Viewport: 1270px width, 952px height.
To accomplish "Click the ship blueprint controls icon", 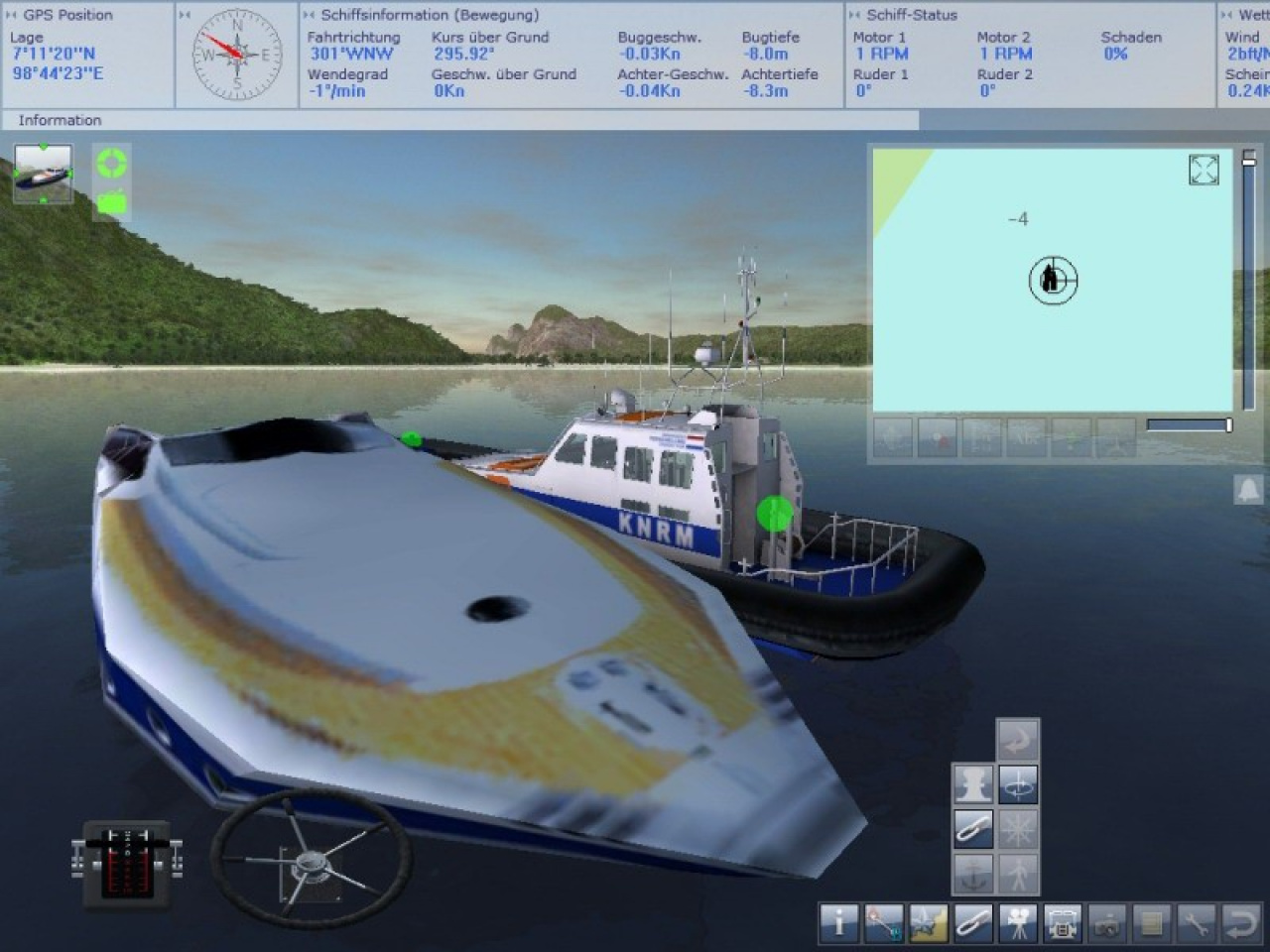I will 1063,923.
